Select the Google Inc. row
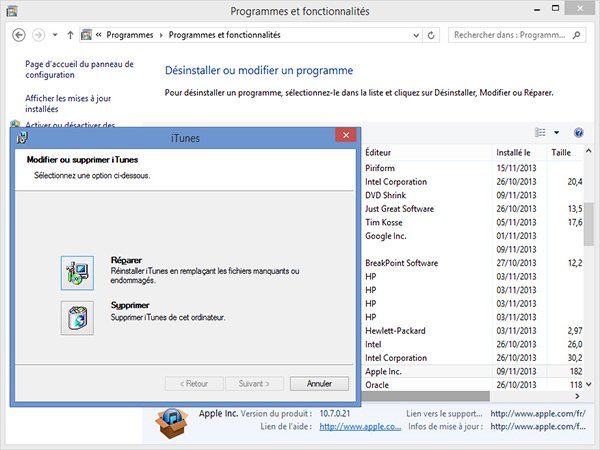600x450 pixels. (473, 236)
